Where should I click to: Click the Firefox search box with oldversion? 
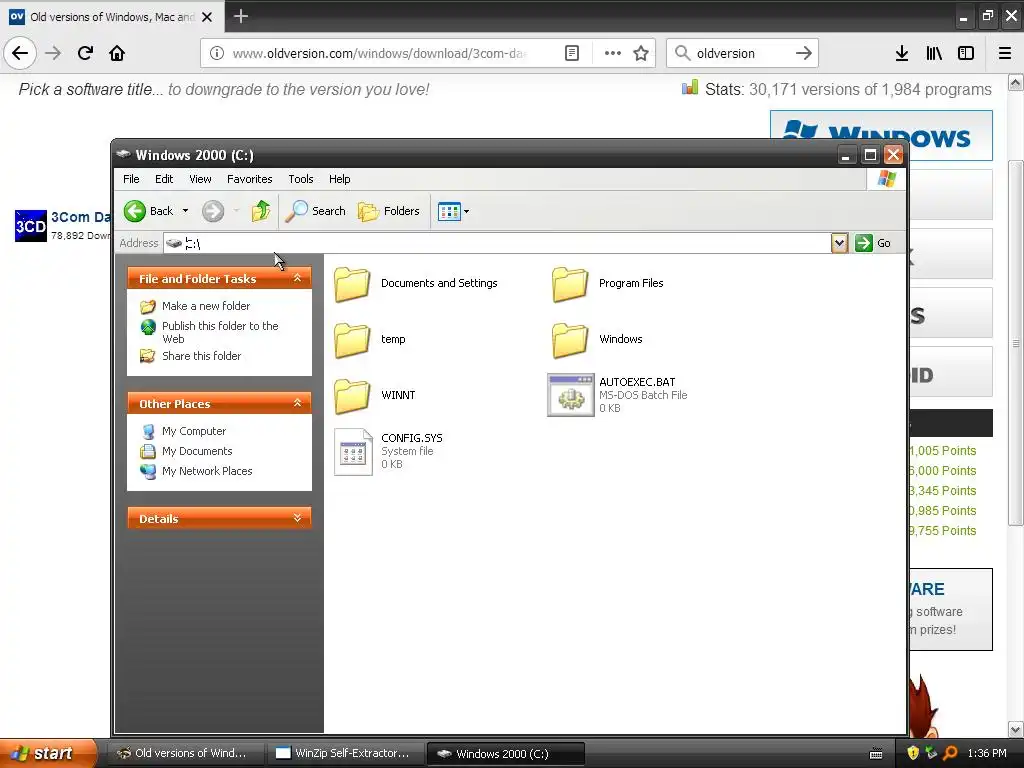pyautogui.click(x=742, y=53)
